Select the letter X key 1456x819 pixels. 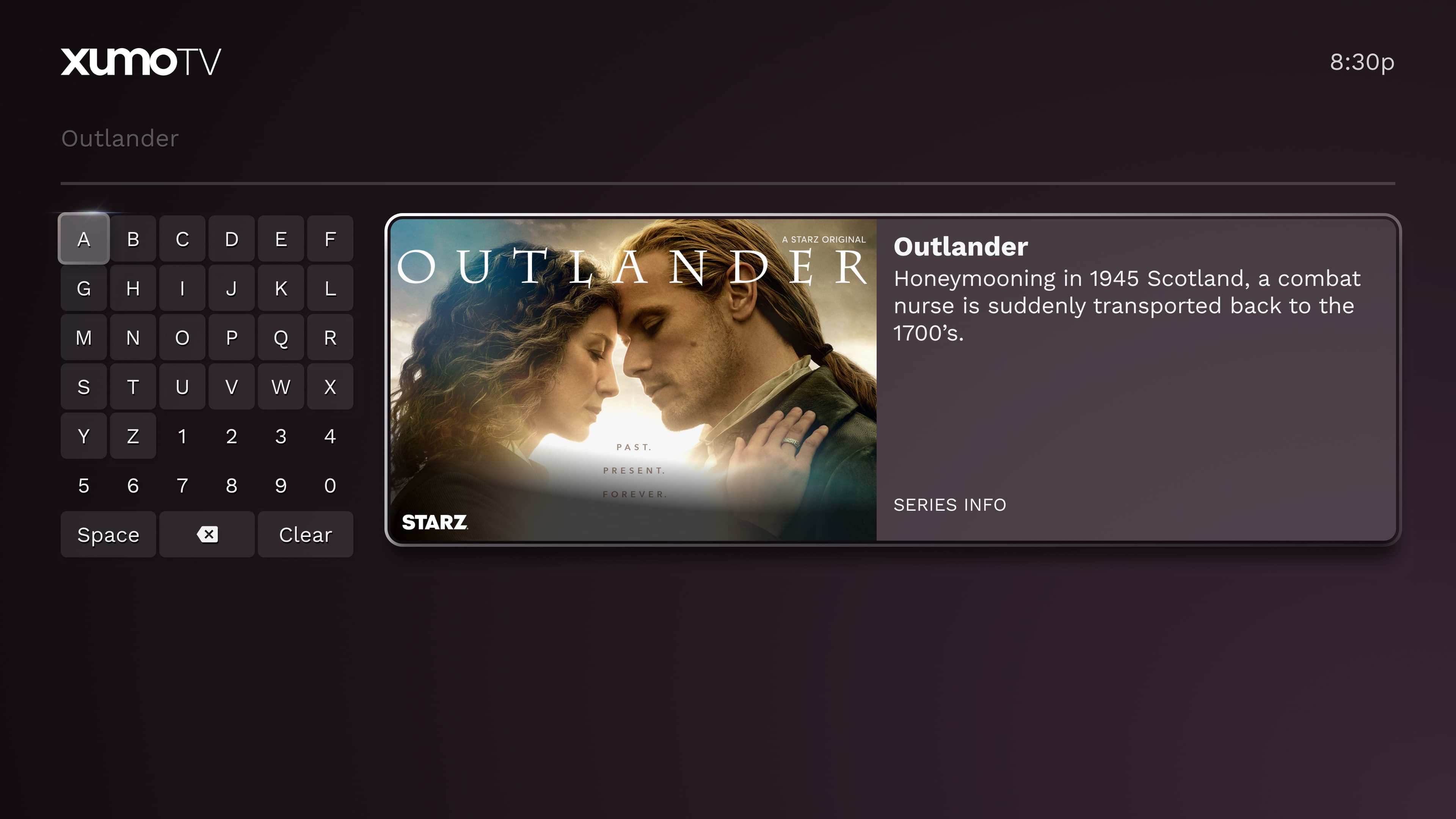[330, 387]
